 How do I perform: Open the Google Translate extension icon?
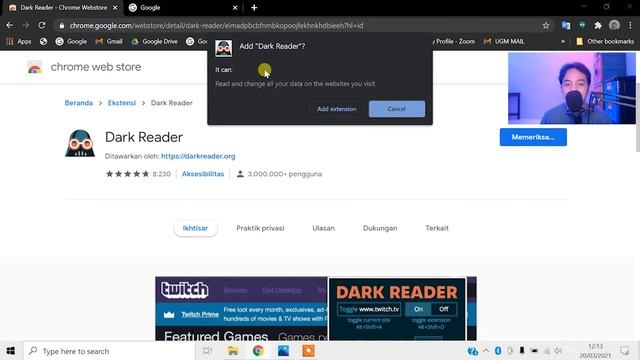pyautogui.click(x=566, y=25)
